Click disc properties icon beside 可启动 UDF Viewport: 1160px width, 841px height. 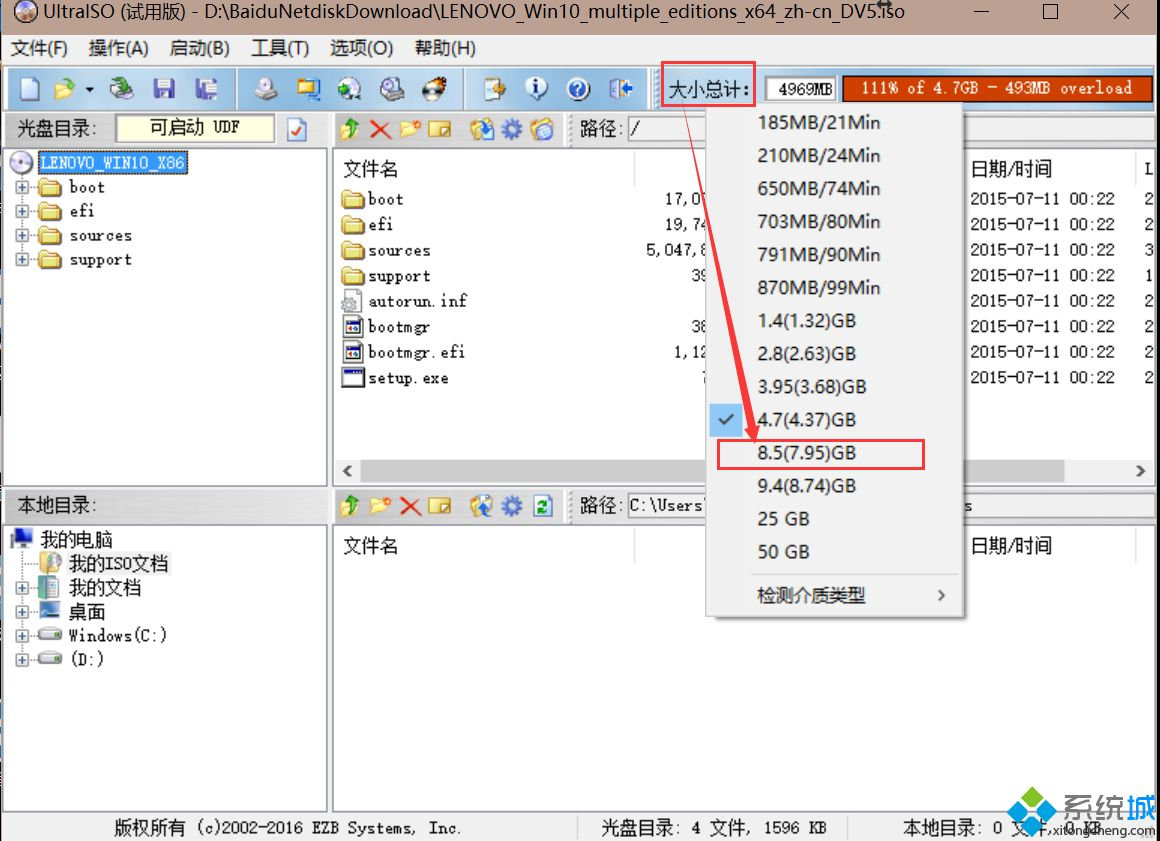click(x=297, y=129)
